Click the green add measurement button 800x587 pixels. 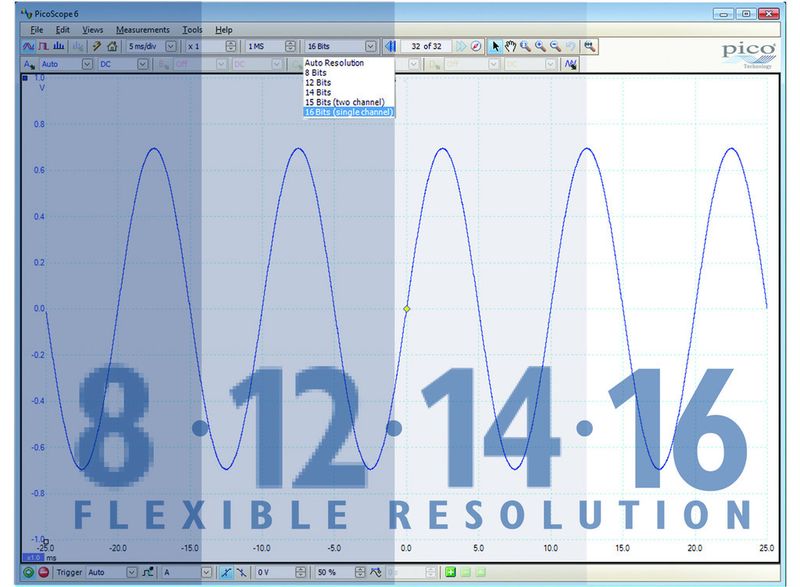450,572
